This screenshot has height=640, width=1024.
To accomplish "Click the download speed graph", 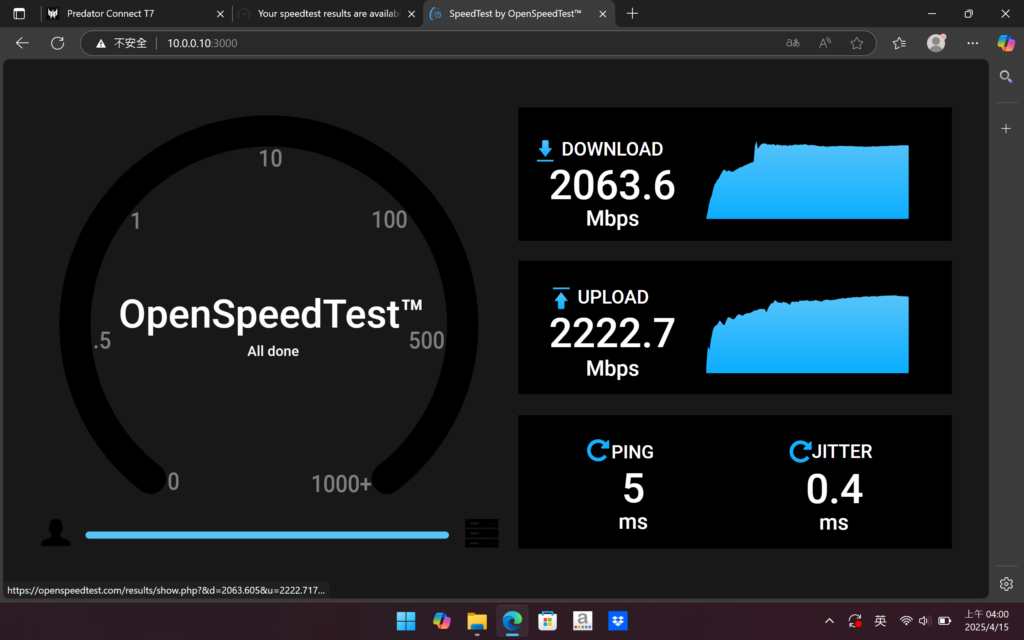I will pyautogui.click(x=807, y=180).
